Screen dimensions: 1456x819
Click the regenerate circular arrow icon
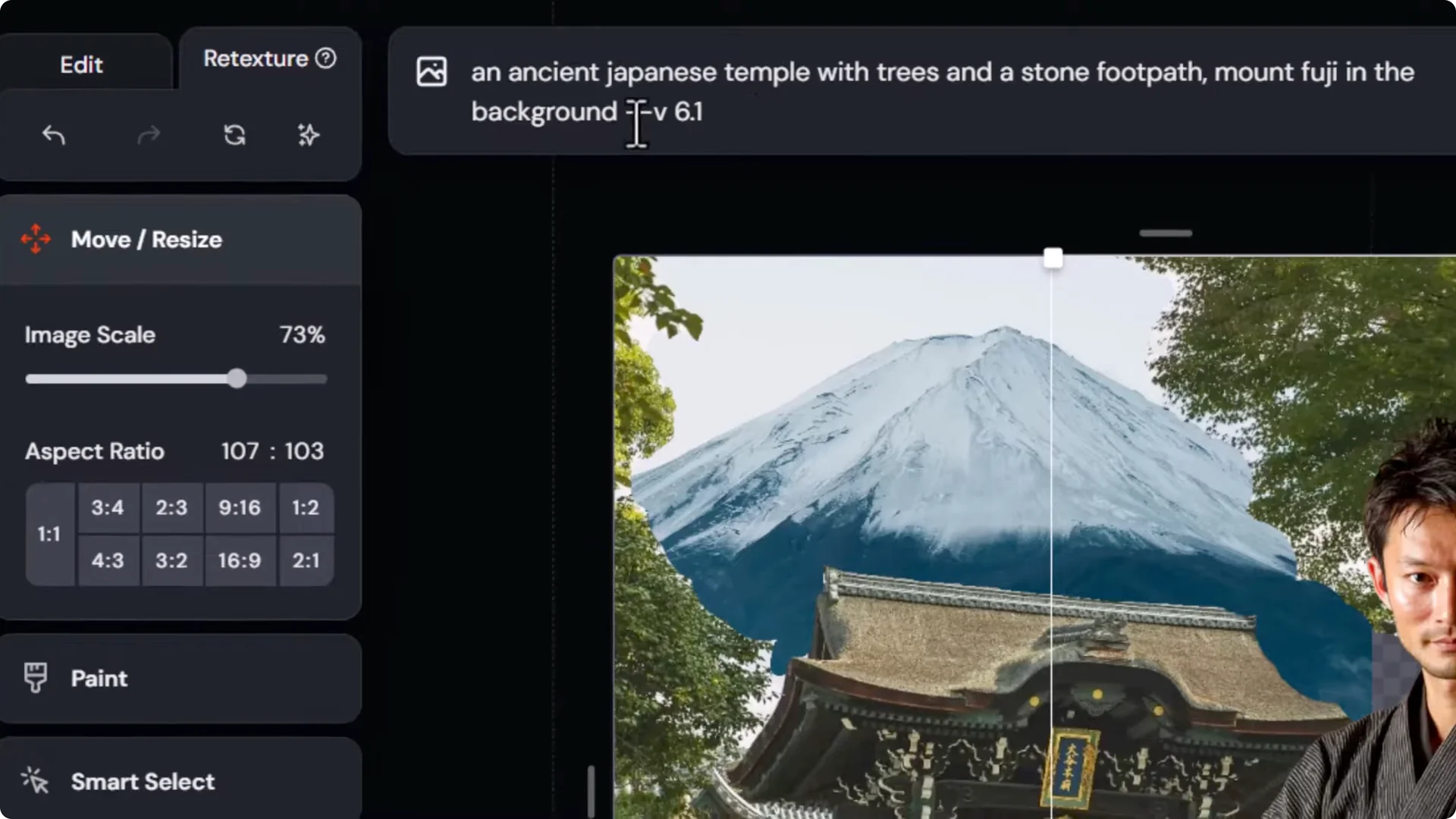[x=234, y=135]
